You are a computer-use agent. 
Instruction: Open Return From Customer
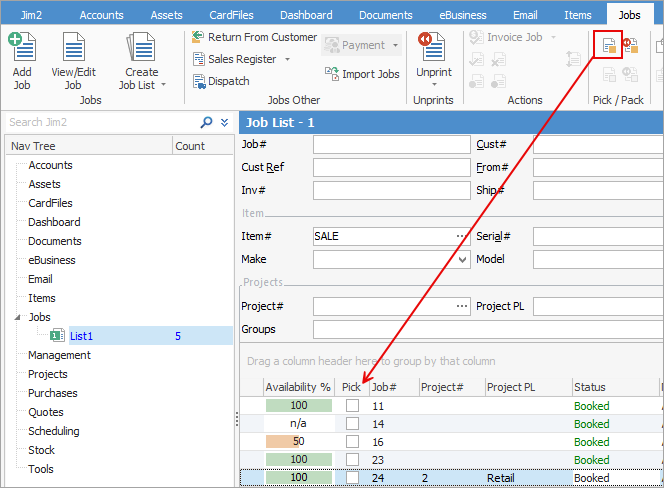[x=254, y=37]
